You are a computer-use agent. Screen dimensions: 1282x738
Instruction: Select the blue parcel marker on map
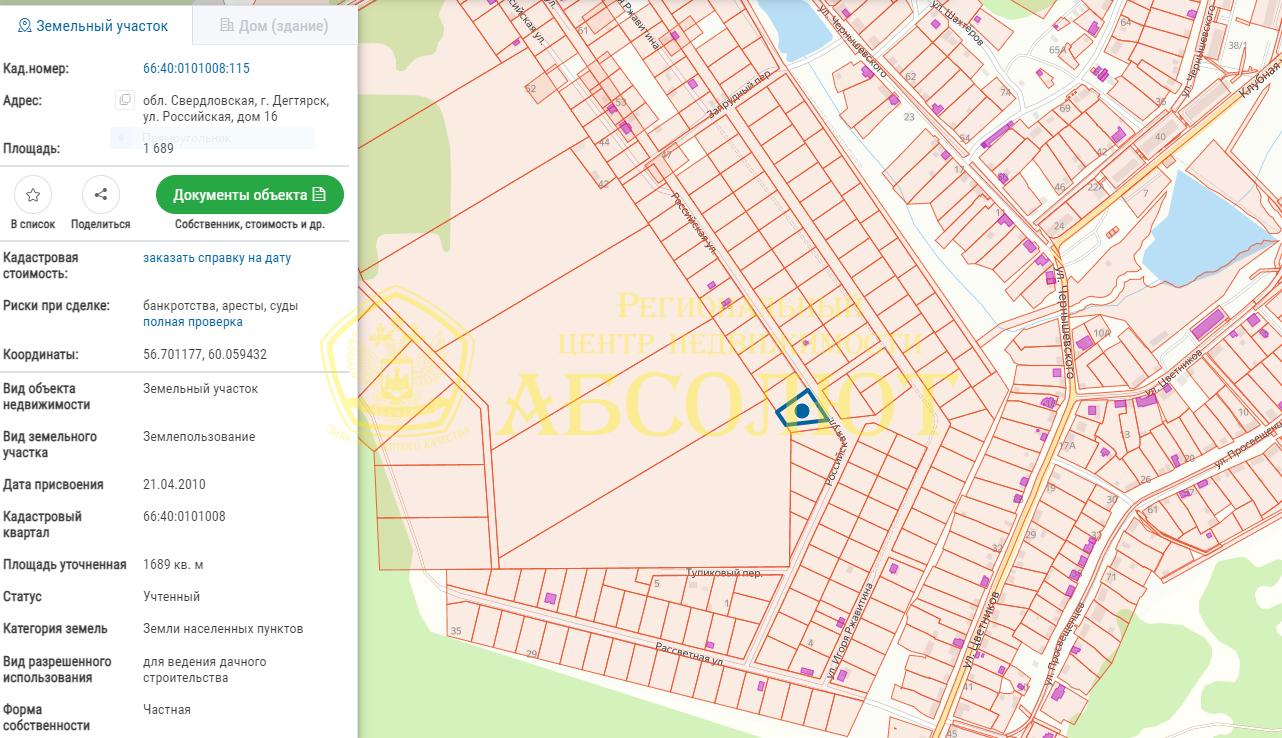coord(802,410)
